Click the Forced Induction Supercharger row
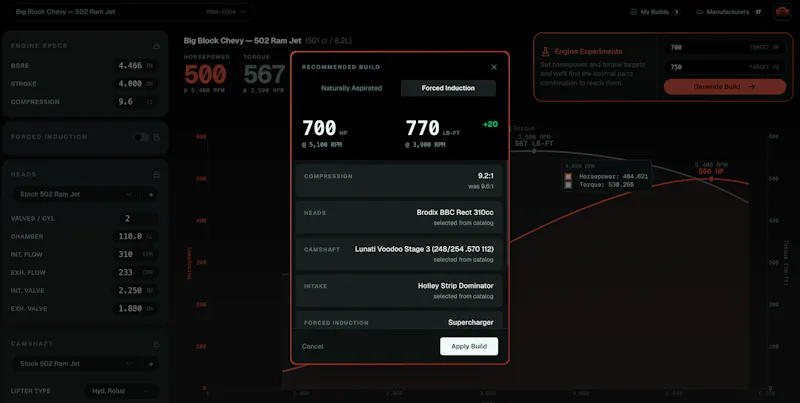Image resolution: width=800 pixels, height=403 pixels. click(x=399, y=320)
